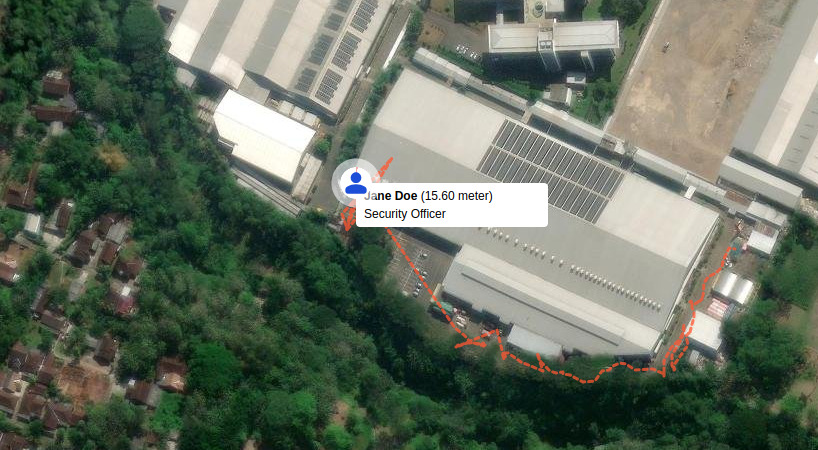Click the dashed route segment above the person marker
The image size is (818, 450).
(383, 166)
